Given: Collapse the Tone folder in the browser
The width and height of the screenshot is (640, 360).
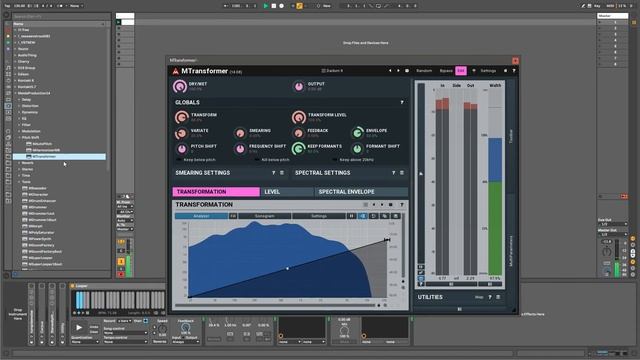Looking at the screenshot, I should (19, 182).
